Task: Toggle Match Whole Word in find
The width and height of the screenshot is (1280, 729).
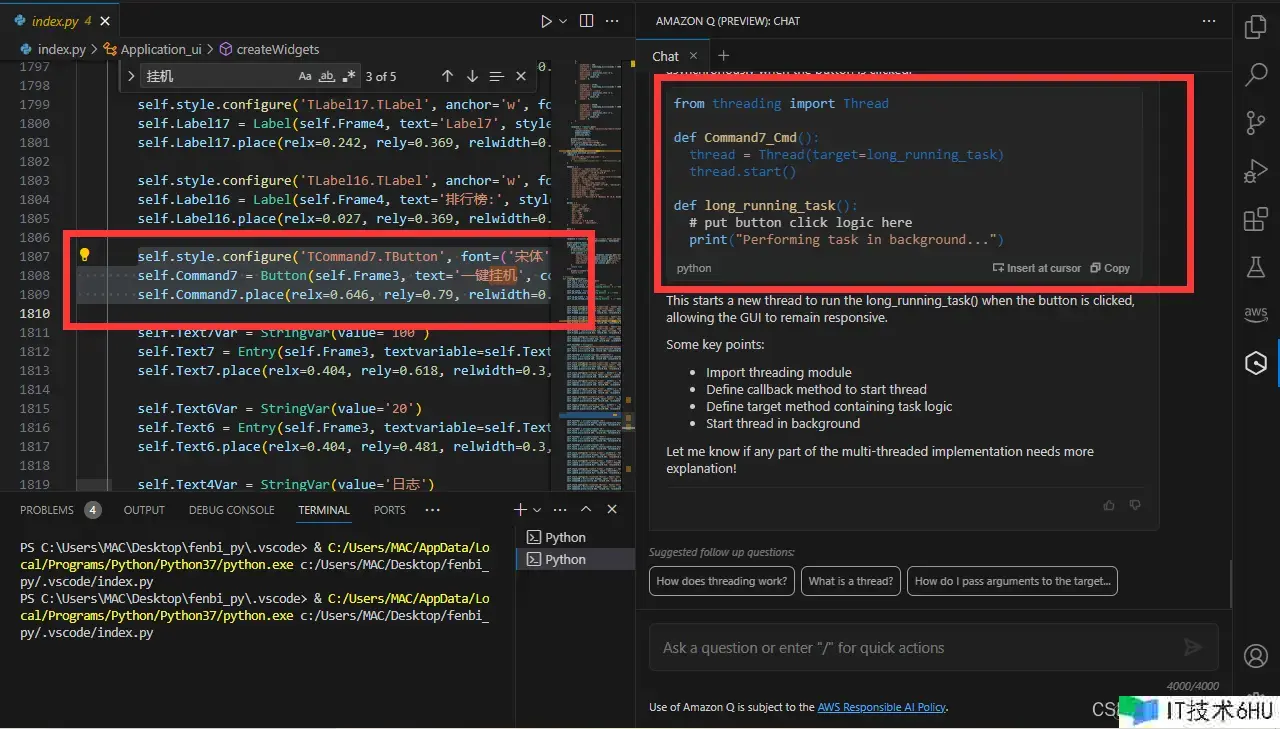Action: tap(327, 76)
